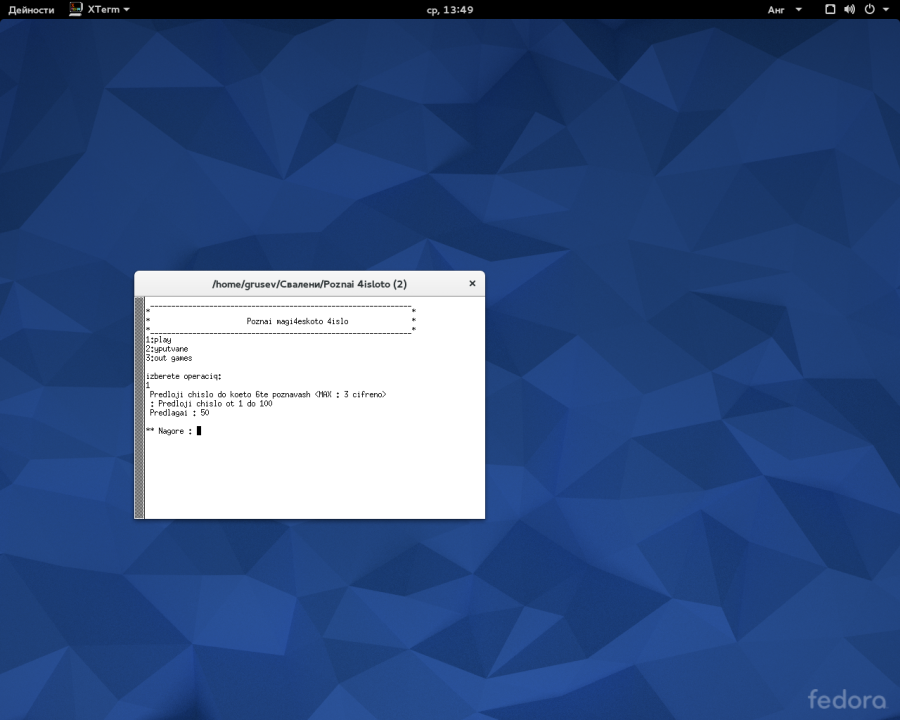Click the '1:play' menu line
Viewport: 900px width, 720px height.
tap(158, 340)
